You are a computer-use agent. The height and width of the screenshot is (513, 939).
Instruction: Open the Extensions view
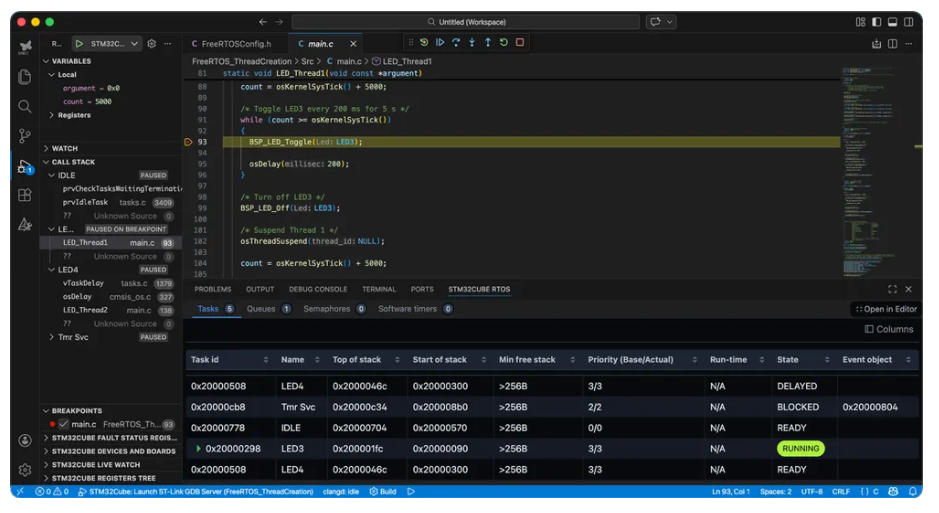tap(25, 195)
